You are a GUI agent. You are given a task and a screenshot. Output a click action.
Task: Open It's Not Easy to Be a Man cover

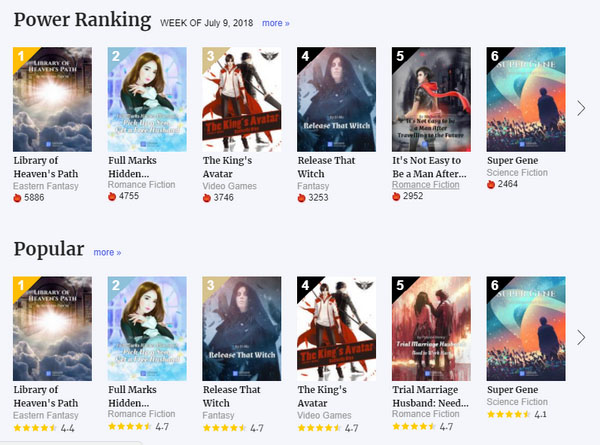[x=431, y=99]
